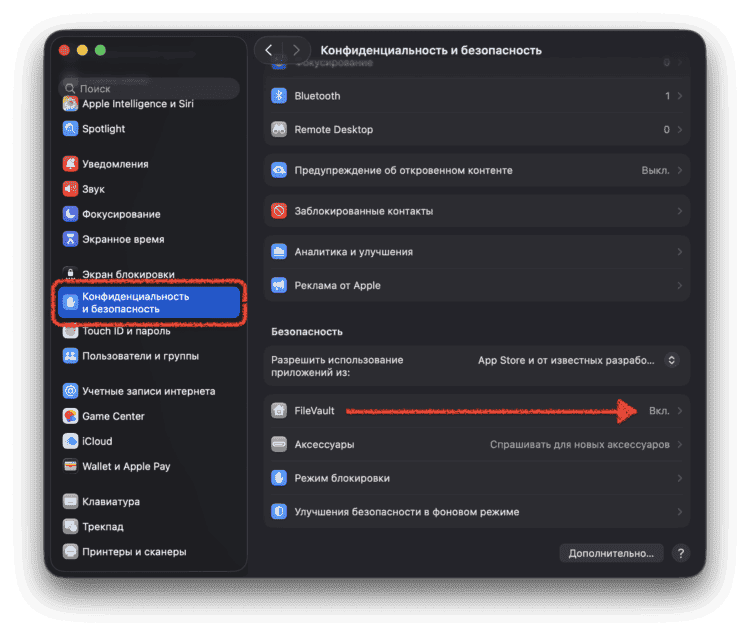This screenshot has height=636, width=750.
Task: Open Уведомления settings label
Action: (x=115, y=164)
